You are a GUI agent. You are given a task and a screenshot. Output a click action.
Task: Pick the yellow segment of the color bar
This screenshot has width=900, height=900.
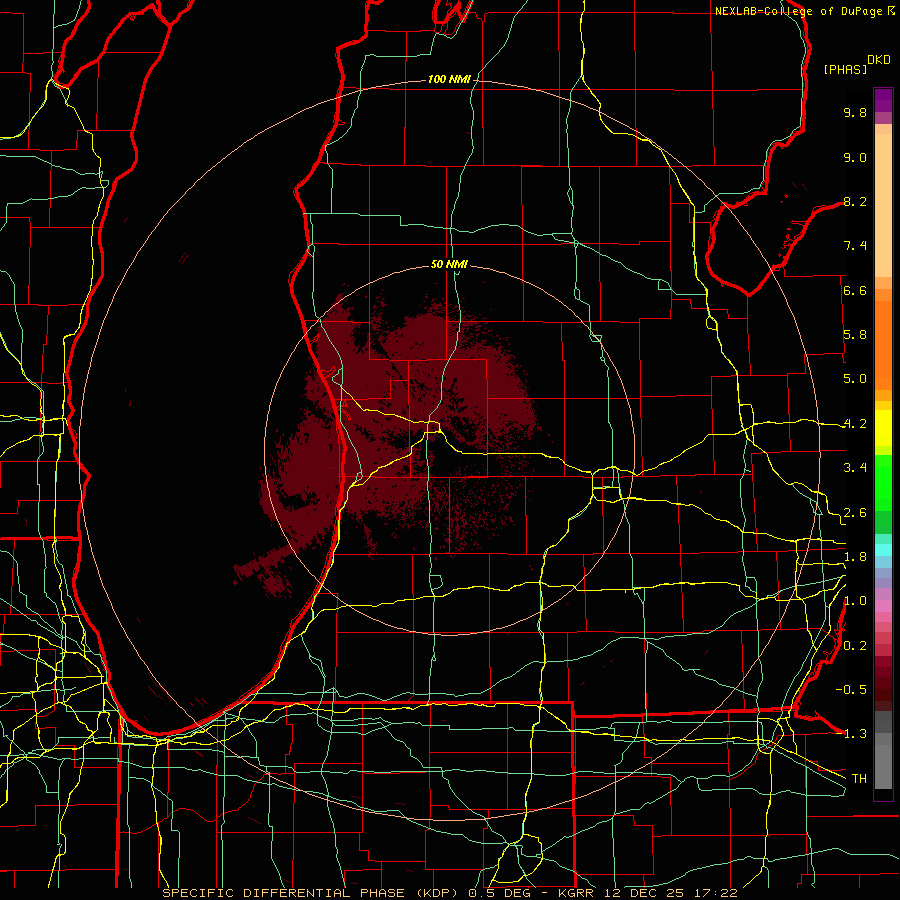click(x=883, y=428)
